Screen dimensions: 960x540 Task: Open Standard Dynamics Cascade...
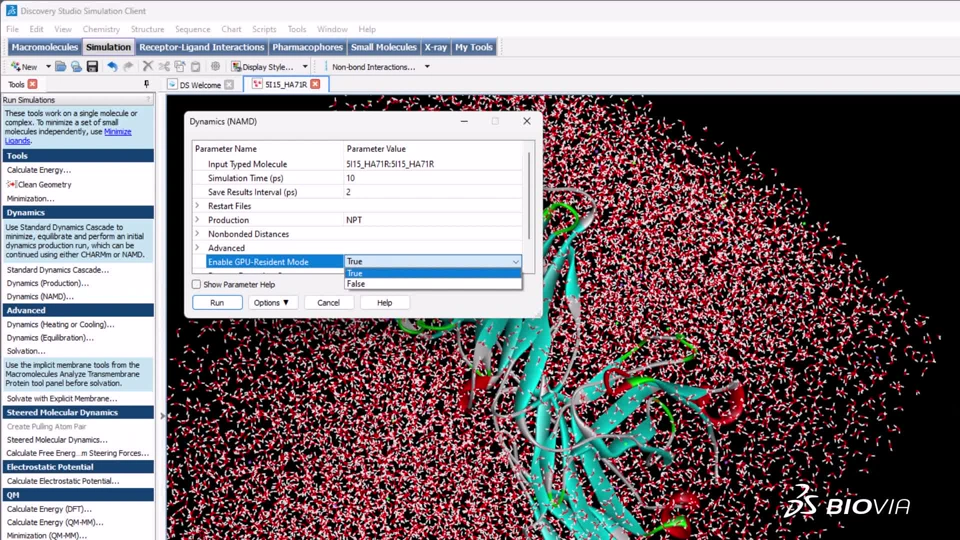point(58,269)
